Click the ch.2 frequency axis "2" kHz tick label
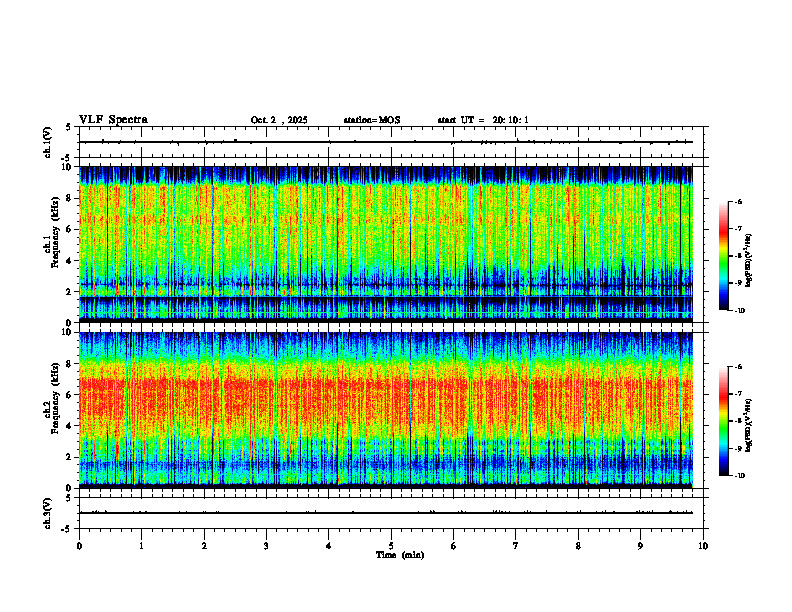 coord(70,457)
